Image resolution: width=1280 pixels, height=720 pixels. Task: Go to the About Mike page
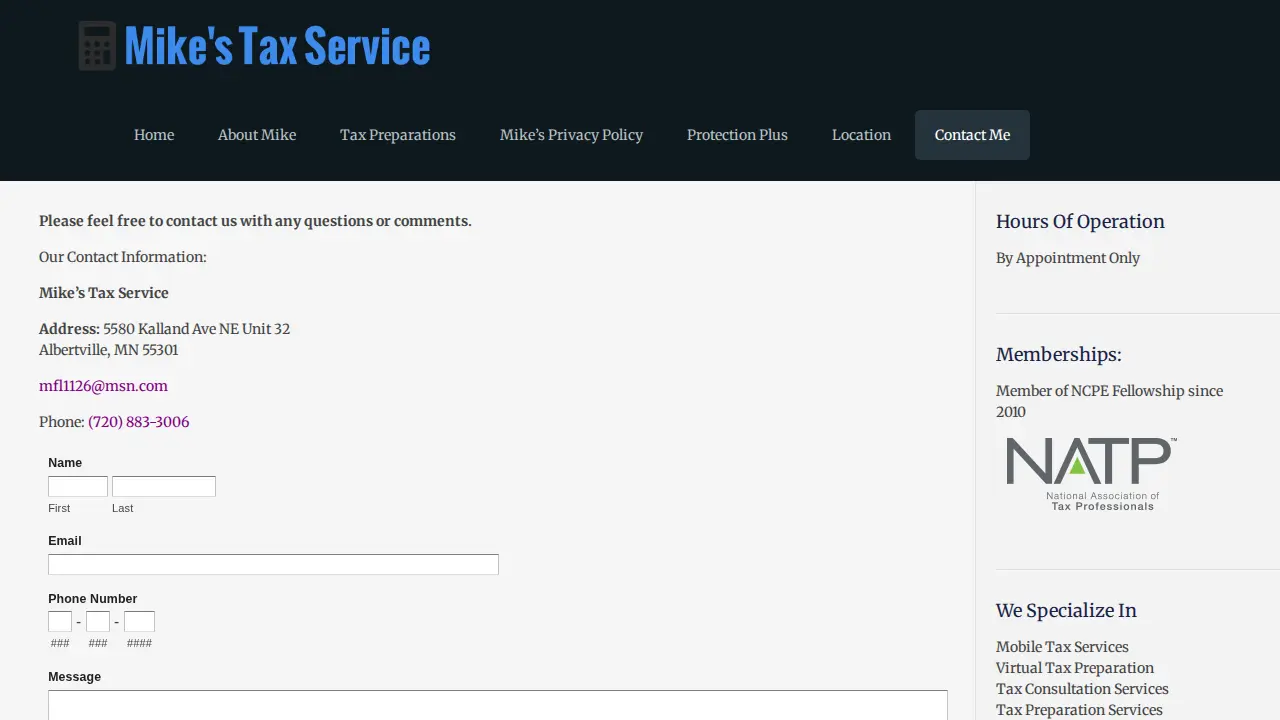[x=257, y=135]
